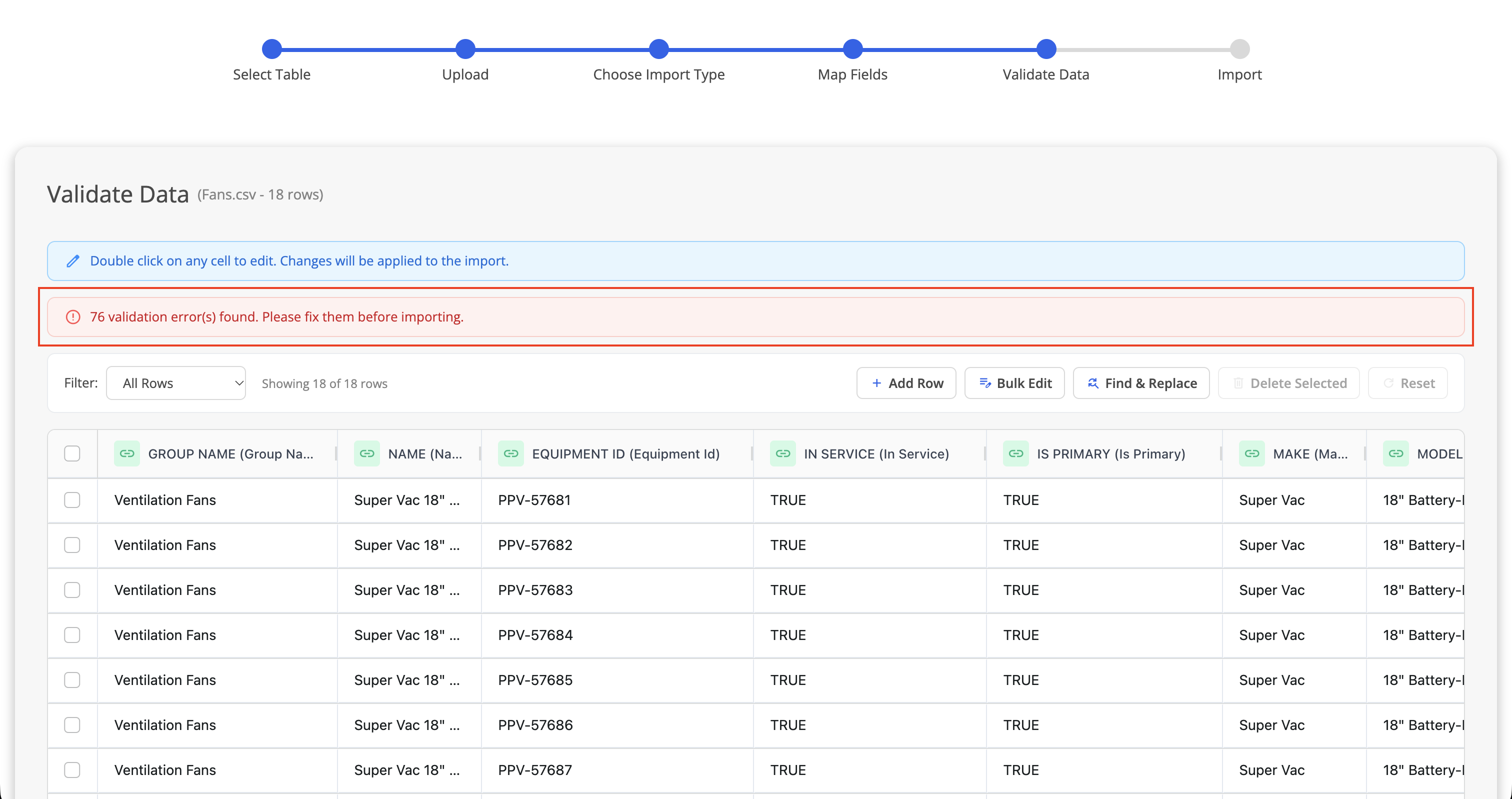Open Find & Replace

click(x=1141, y=383)
